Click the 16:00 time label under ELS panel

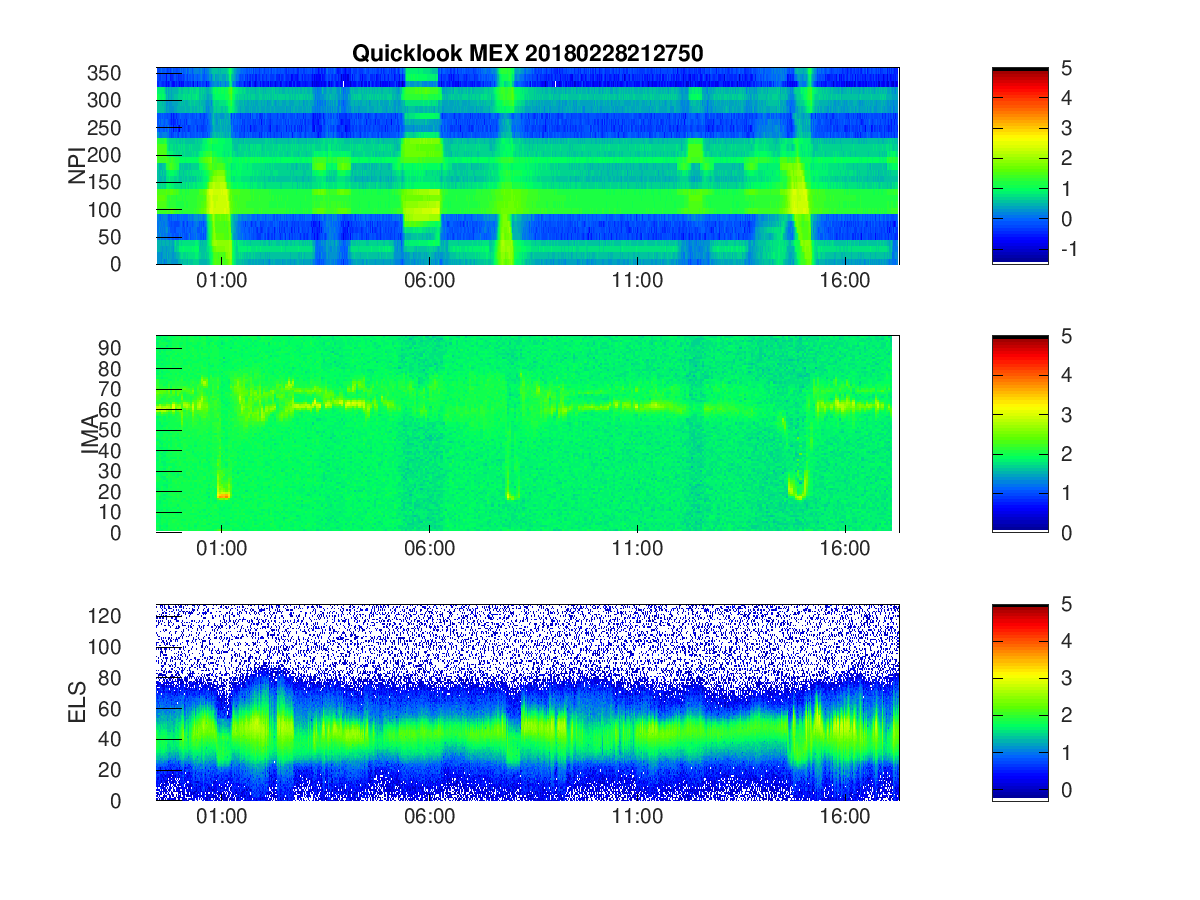pos(845,817)
